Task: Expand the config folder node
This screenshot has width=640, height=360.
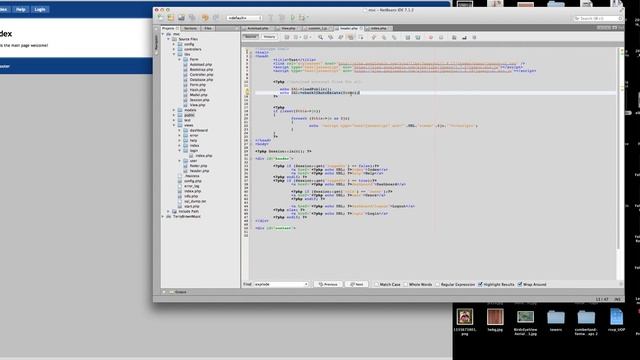Action: (174, 44)
